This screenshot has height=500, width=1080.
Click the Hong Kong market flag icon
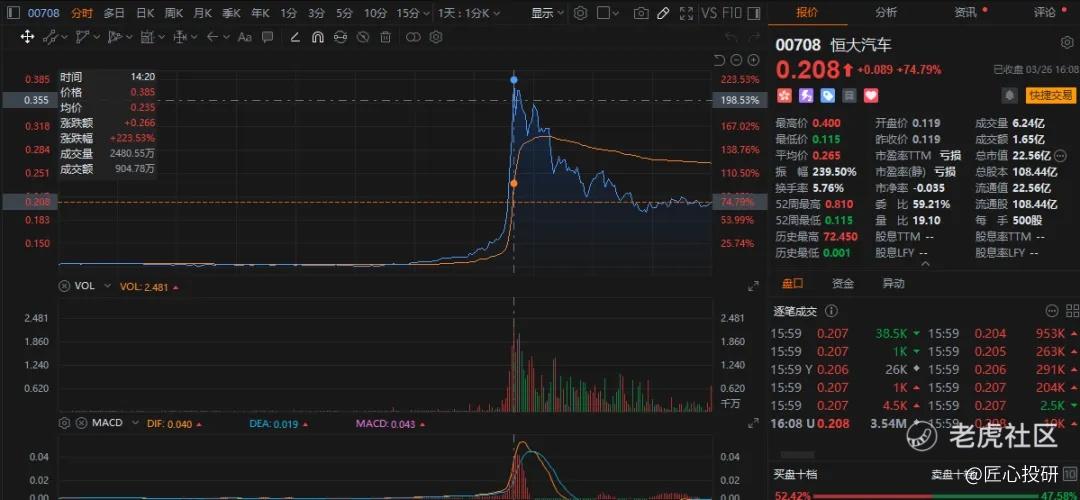pos(784,96)
